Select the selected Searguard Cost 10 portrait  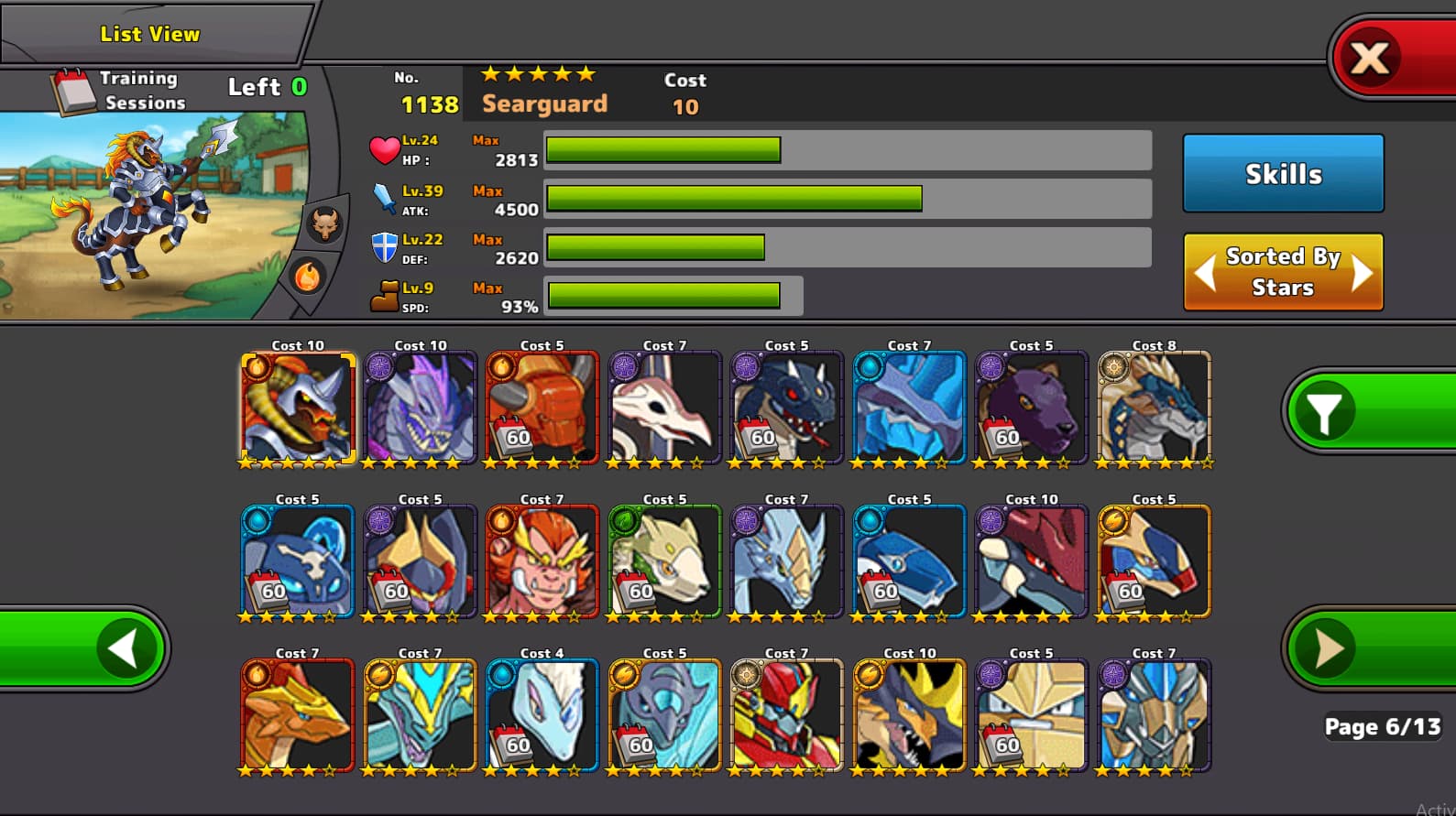[x=298, y=408]
